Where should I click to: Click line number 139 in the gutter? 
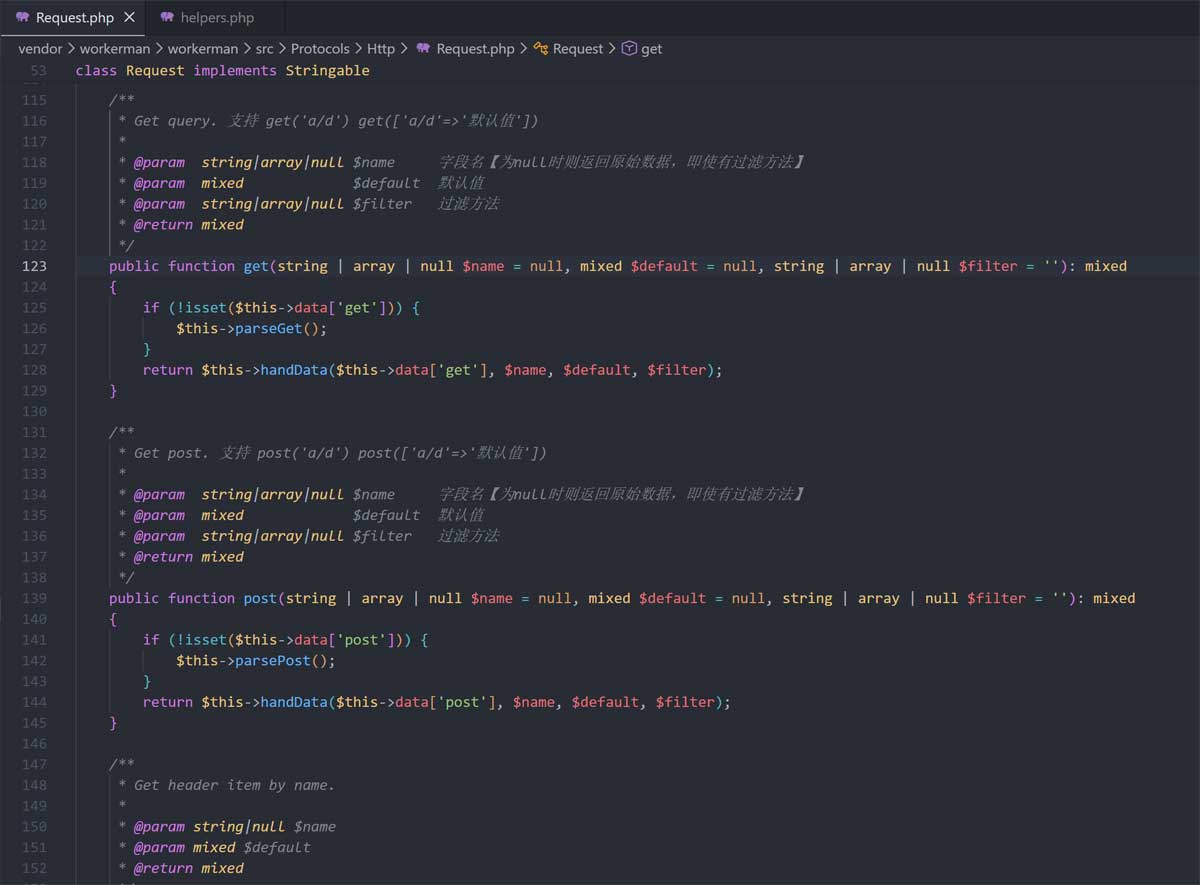coord(34,598)
